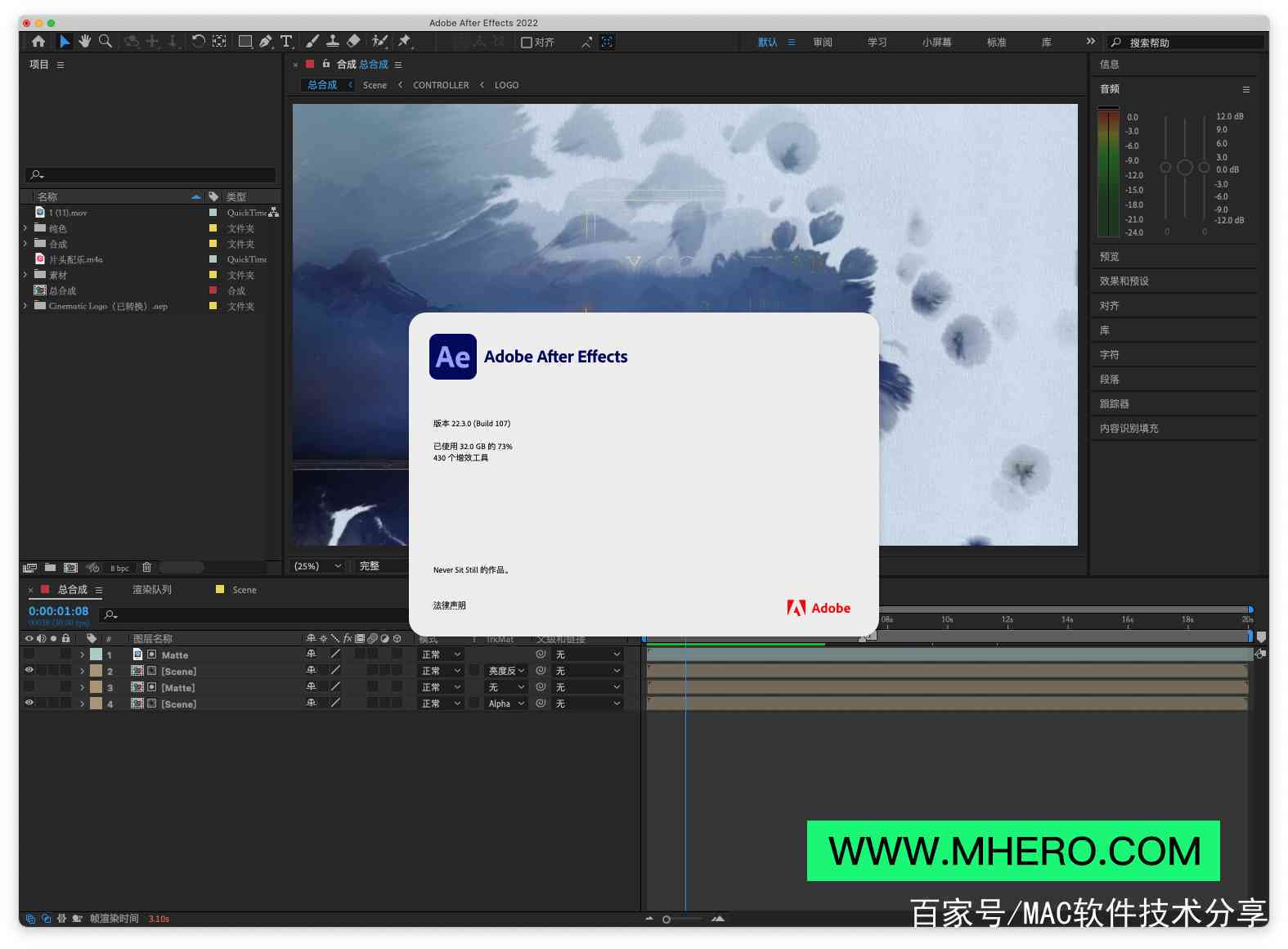
Task: Show layer 3 [Matte] with video switch
Action: [29, 686]
